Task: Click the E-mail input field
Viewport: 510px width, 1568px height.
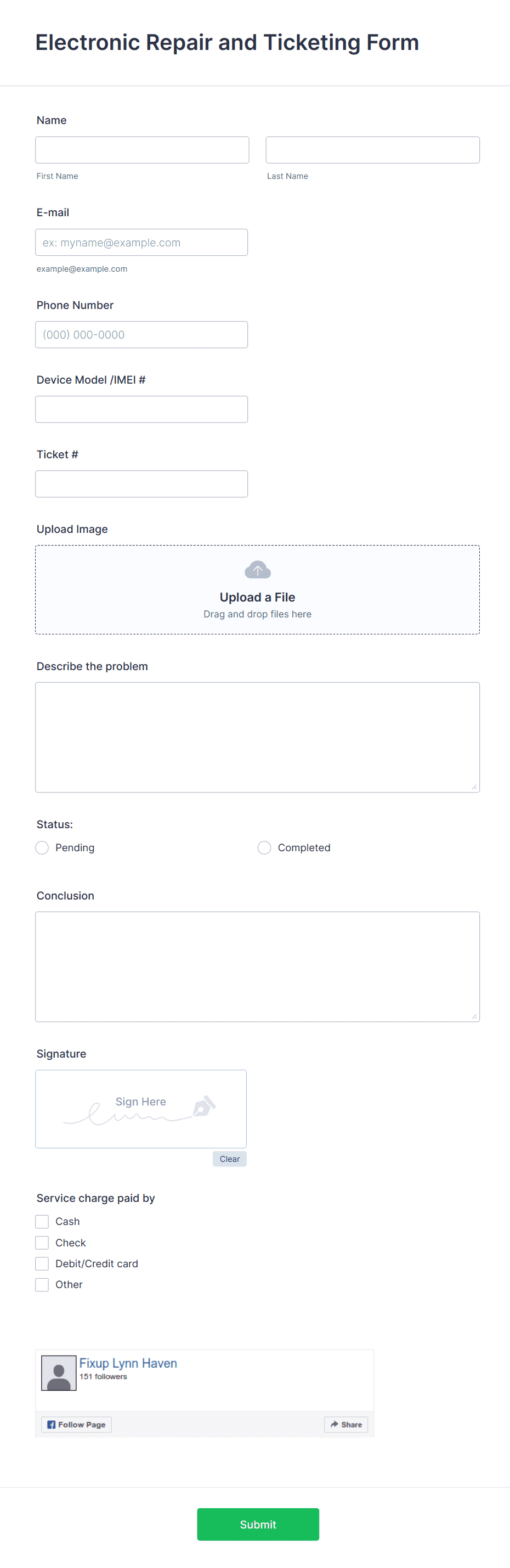Action: 141,242
